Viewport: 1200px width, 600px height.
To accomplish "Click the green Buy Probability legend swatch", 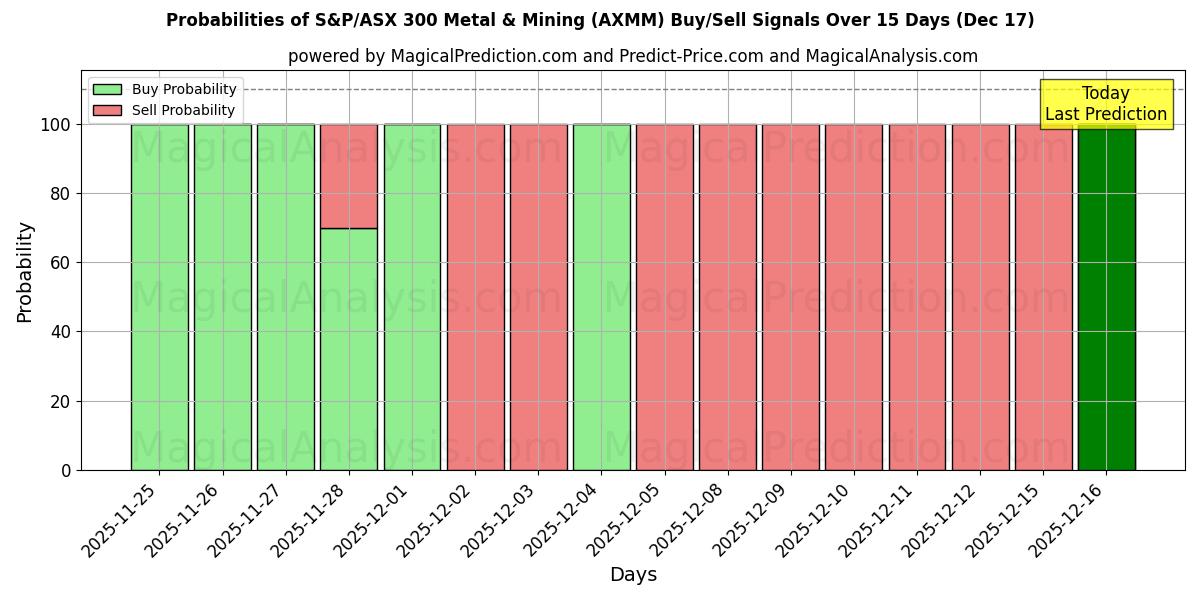I will (109, 88).
